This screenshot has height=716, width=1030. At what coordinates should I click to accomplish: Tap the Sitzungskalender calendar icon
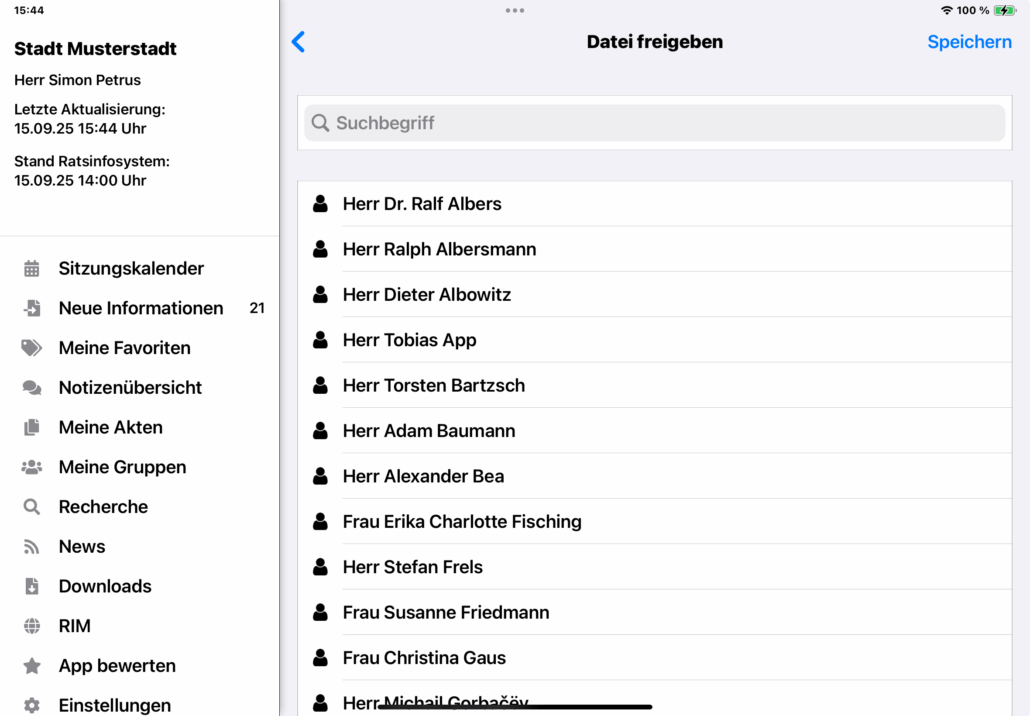point(32,268)
